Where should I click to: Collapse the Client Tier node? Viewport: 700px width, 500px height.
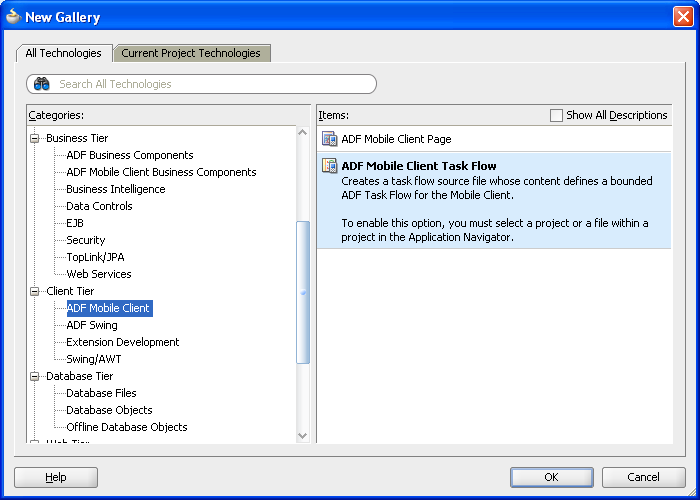34,292
